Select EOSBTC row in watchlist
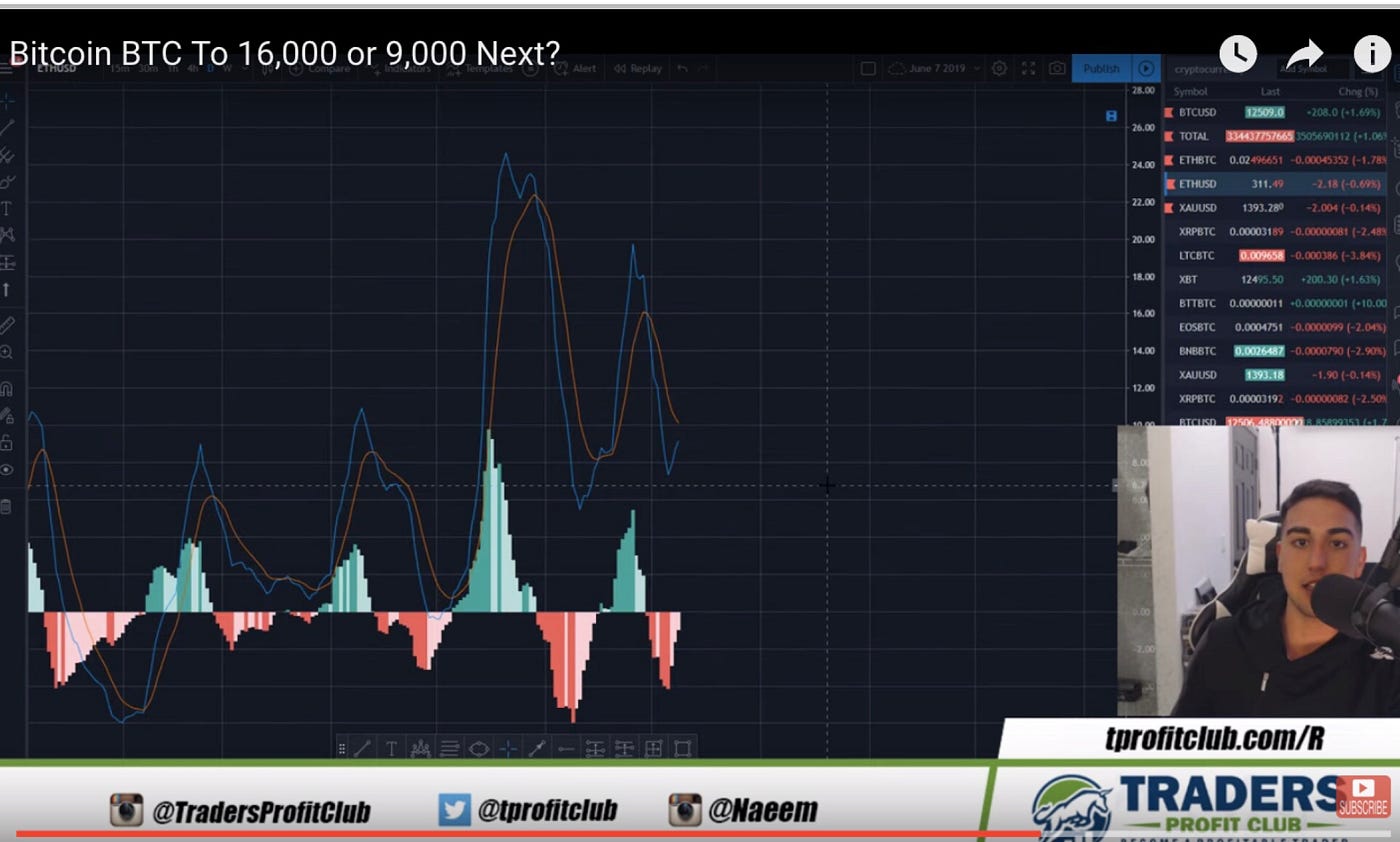The width and height of the screenshot is (1400, 842). [1275, 327]
